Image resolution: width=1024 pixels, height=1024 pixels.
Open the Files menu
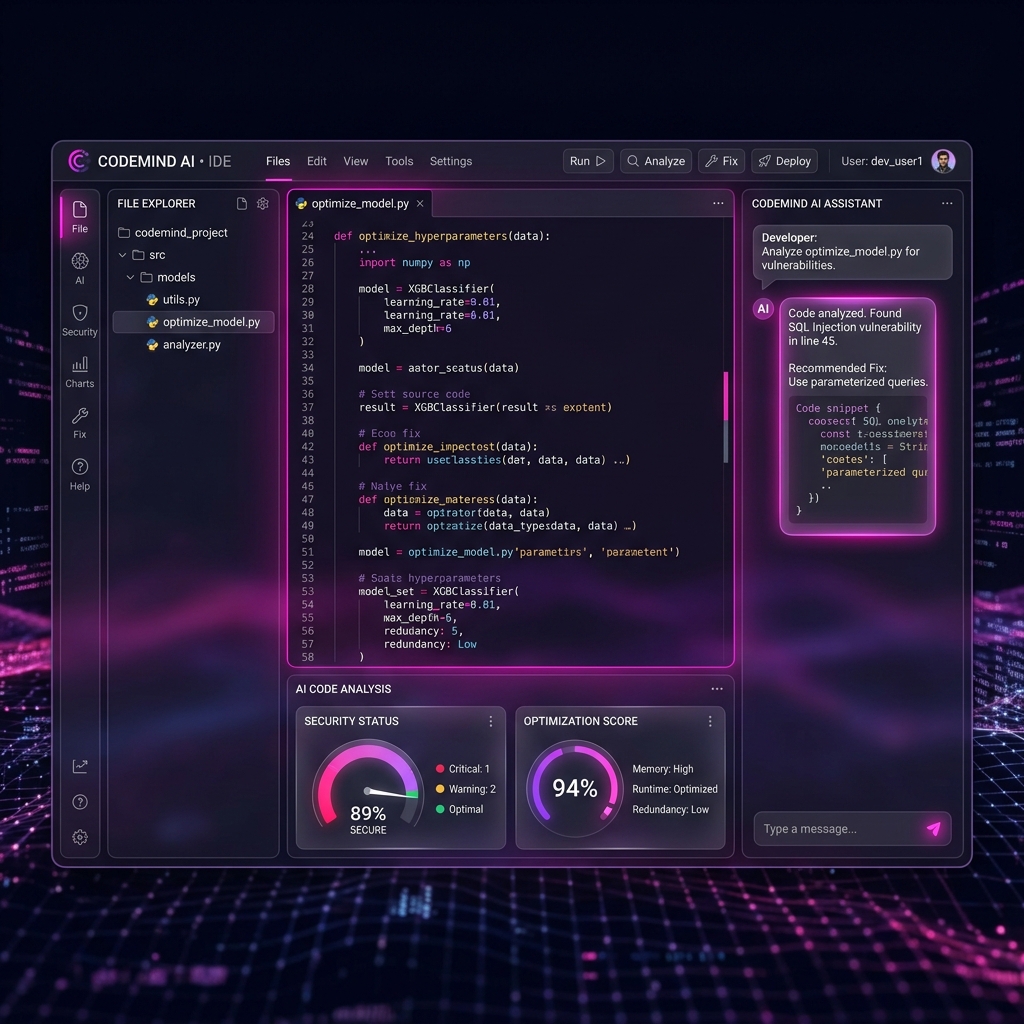(x=278, y=161)
